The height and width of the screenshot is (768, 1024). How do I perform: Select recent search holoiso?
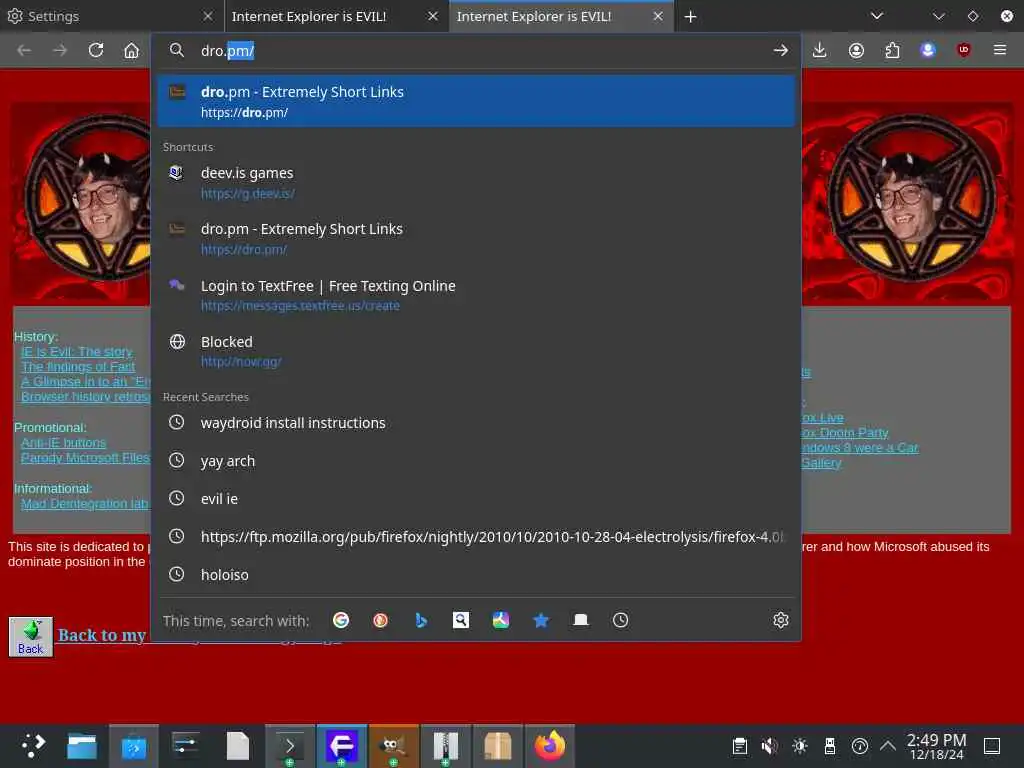pyautogui.click(x=476, y=575)
